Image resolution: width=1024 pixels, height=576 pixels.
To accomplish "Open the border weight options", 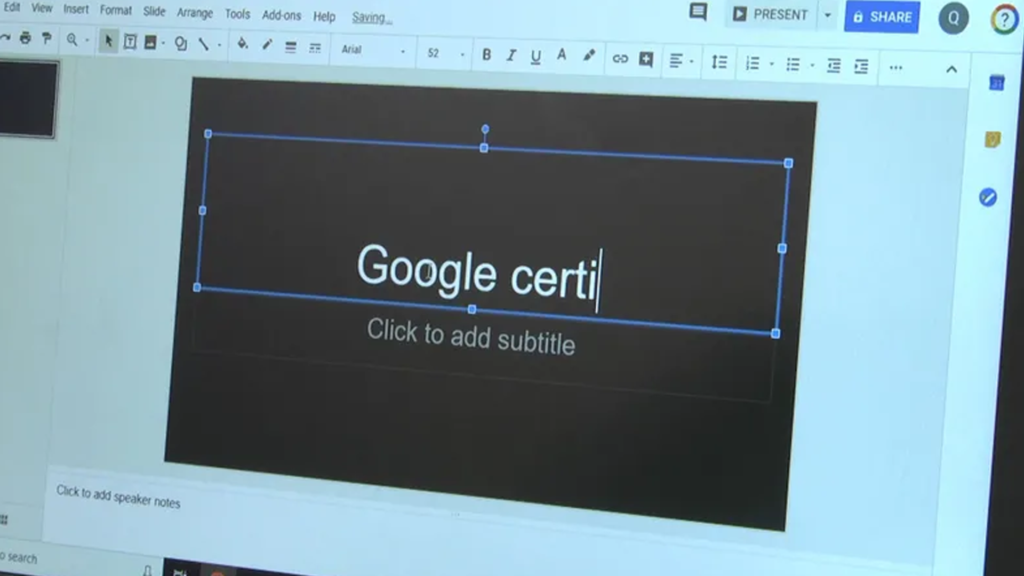I will pos(291,47).
